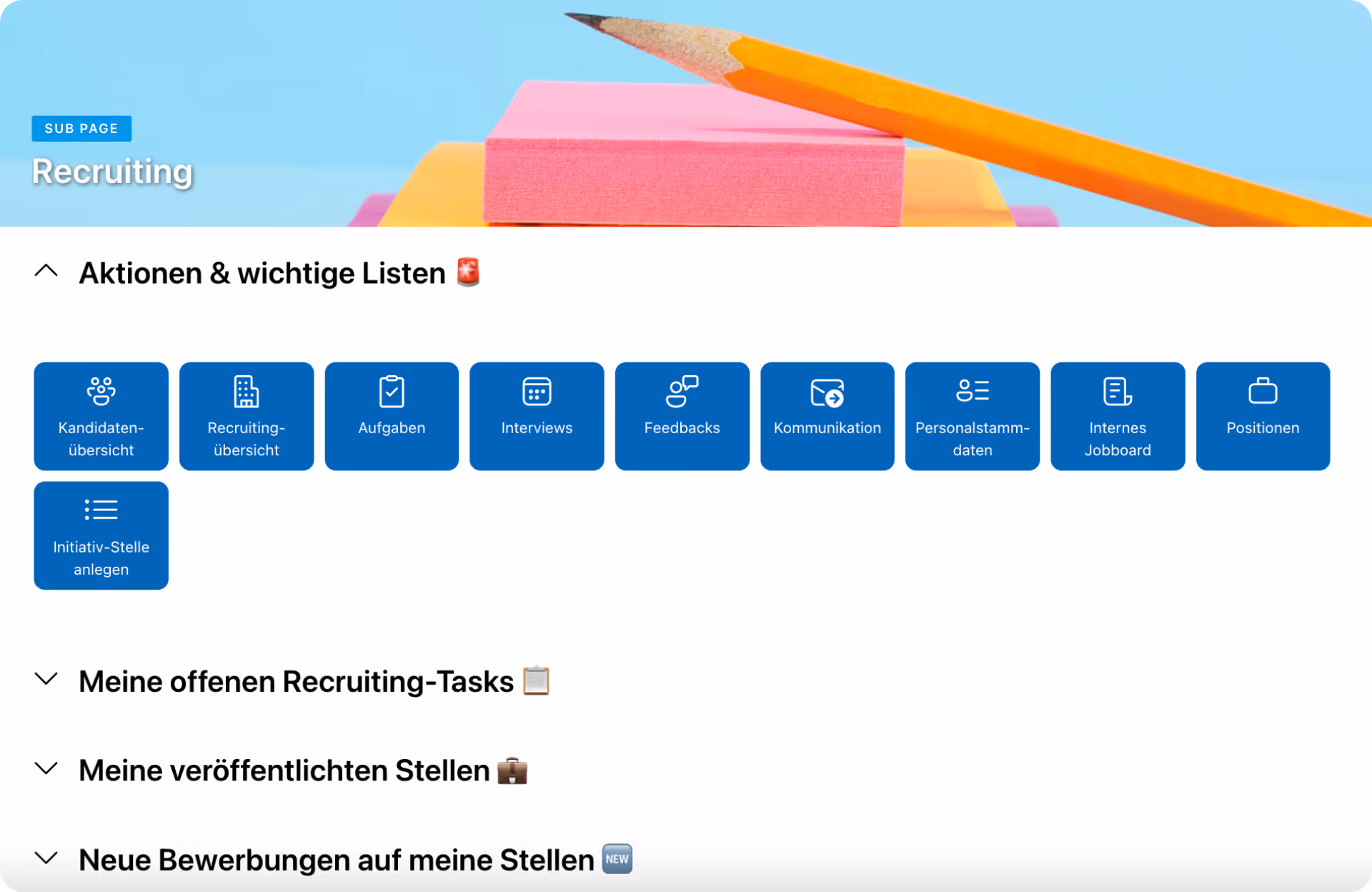Open Aufgaben clipboard-check icon
This screenshot has width=1372, height=892.
392,392
